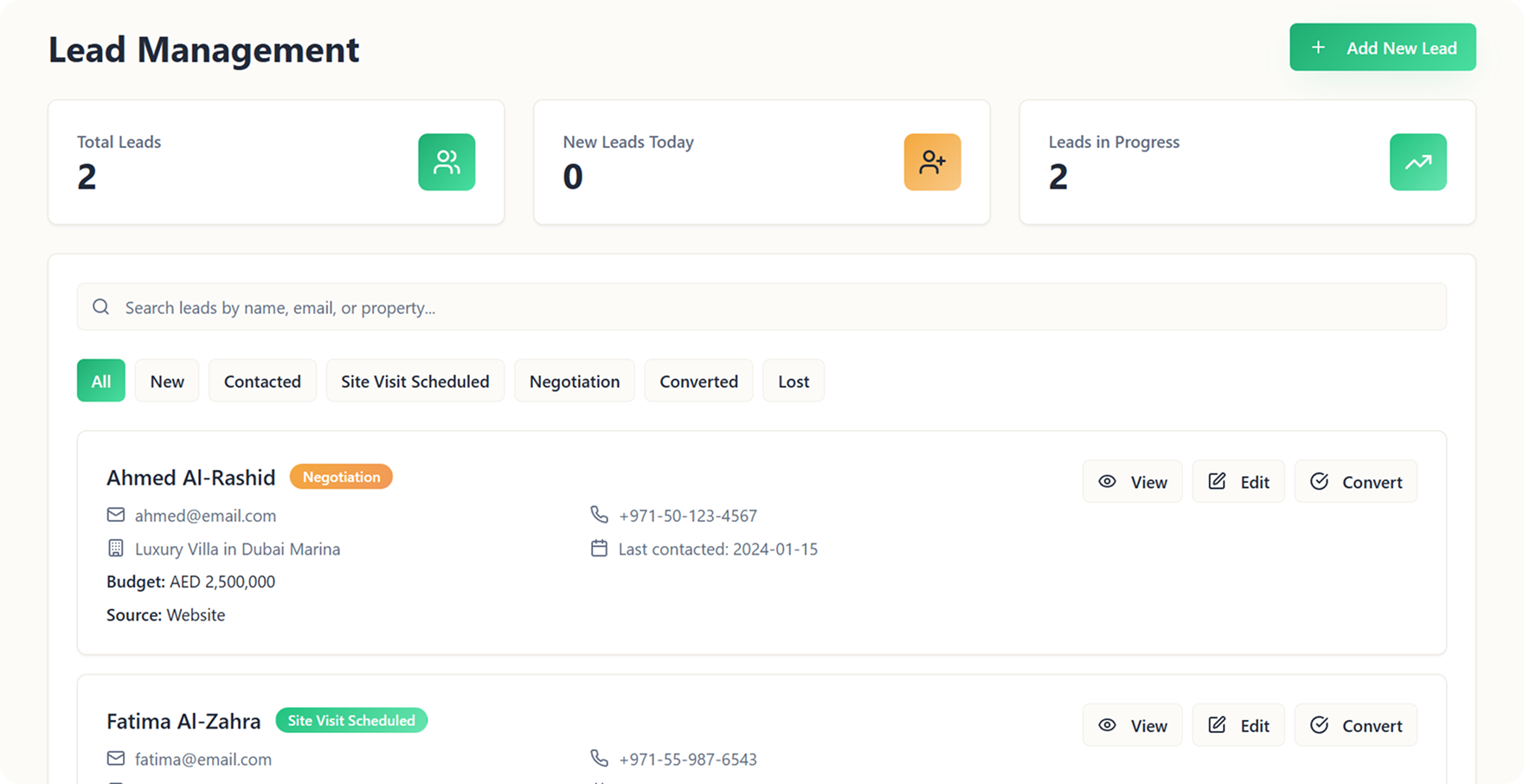Click phone icon next to +971-55-987-6543
1524x784 pixels.
coord(599,758)
